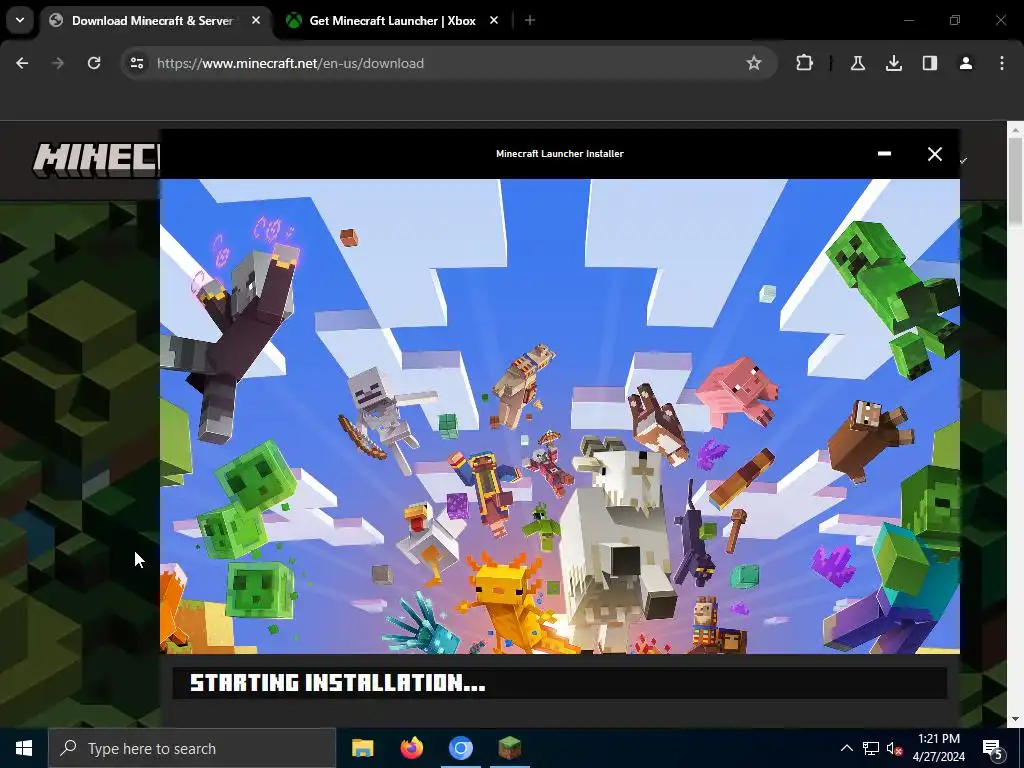Toggle the browser side panel
The height and width of the screenshot is (768, 1024).
click(930, 63)
